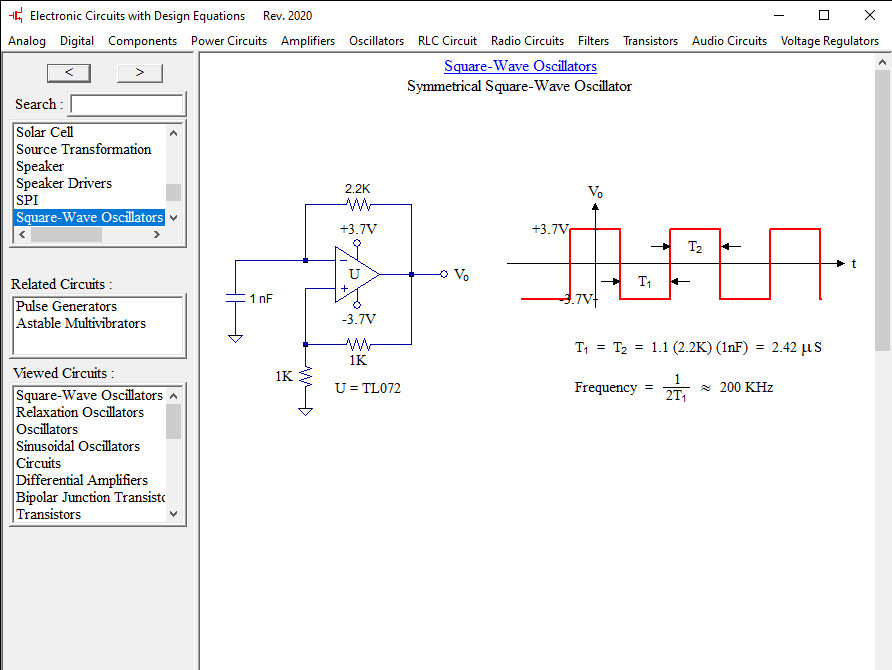
Task: Maximize the application window
Action: [824, 15]
